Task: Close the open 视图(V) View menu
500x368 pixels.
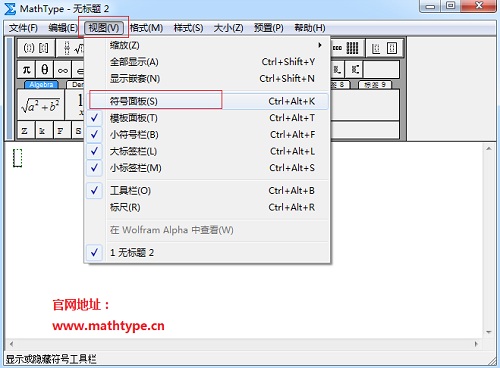Action: [x=104, y=28]
